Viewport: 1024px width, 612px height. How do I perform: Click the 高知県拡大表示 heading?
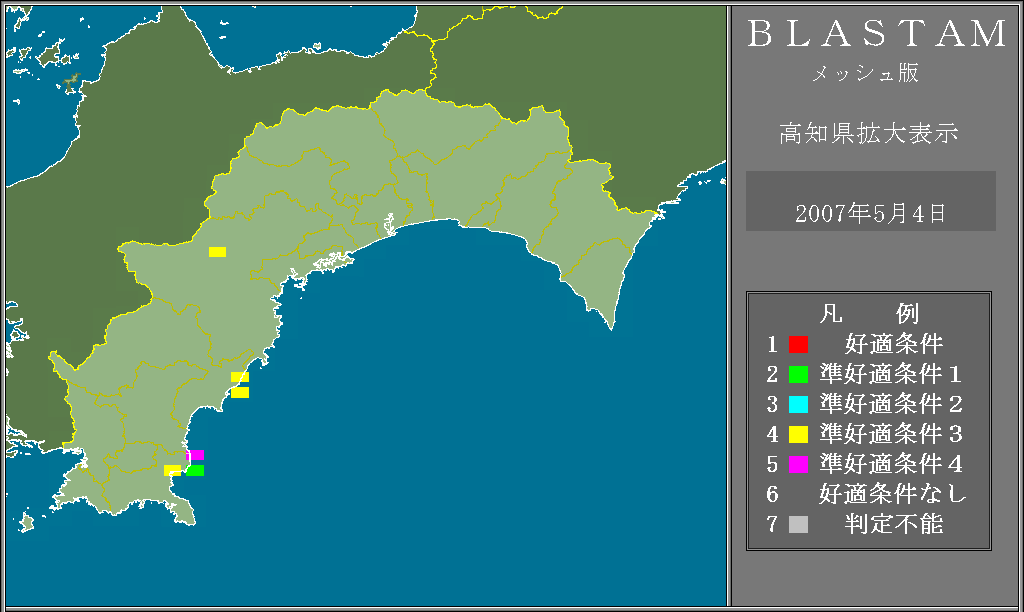[x=869, y=134]
